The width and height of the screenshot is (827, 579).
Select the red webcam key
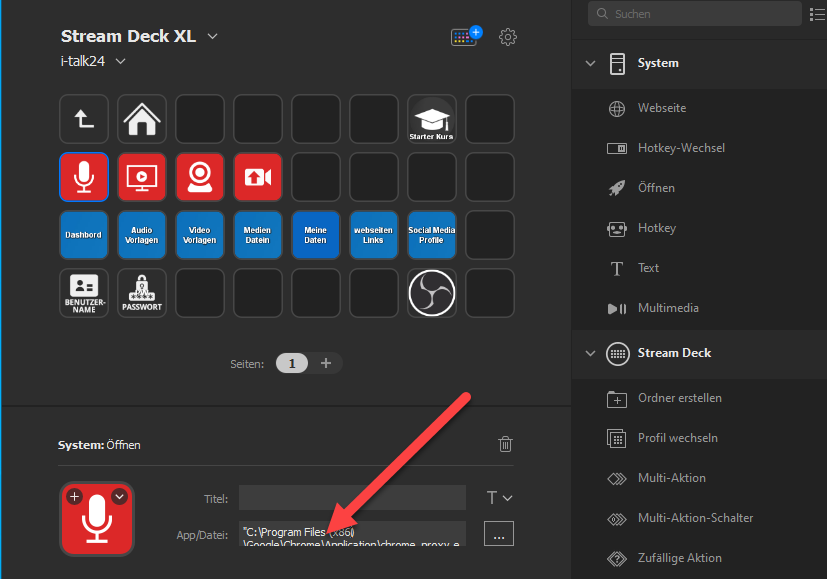pos(200,177)
